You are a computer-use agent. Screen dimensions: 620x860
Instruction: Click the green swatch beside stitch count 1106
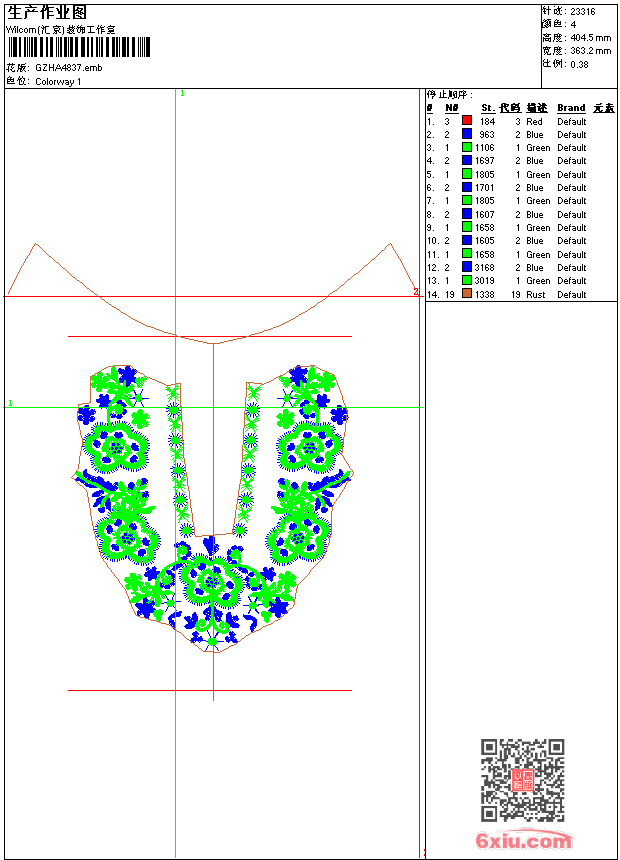[467, 147]
